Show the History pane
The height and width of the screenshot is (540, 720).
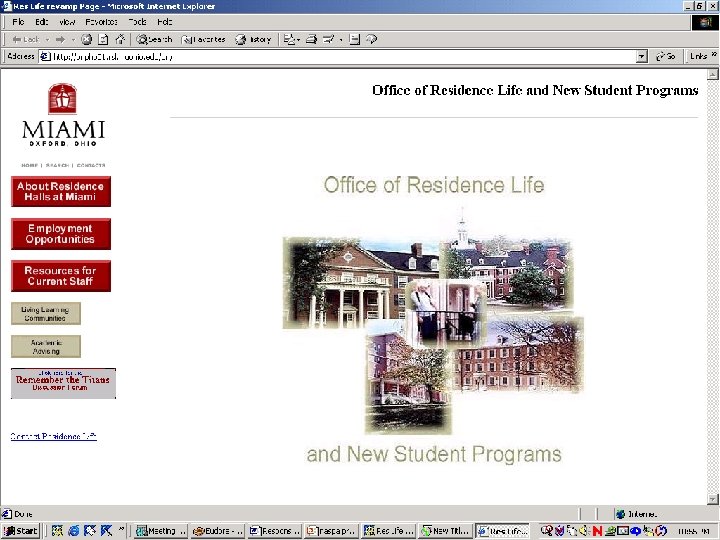253,39
